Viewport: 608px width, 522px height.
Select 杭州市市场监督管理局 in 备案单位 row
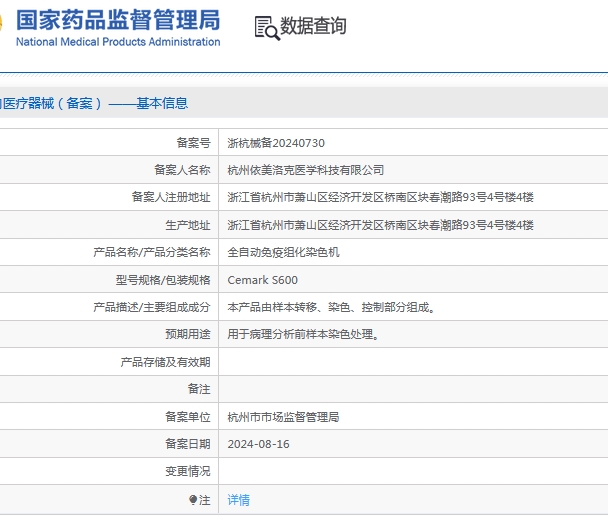pos(283,417)
